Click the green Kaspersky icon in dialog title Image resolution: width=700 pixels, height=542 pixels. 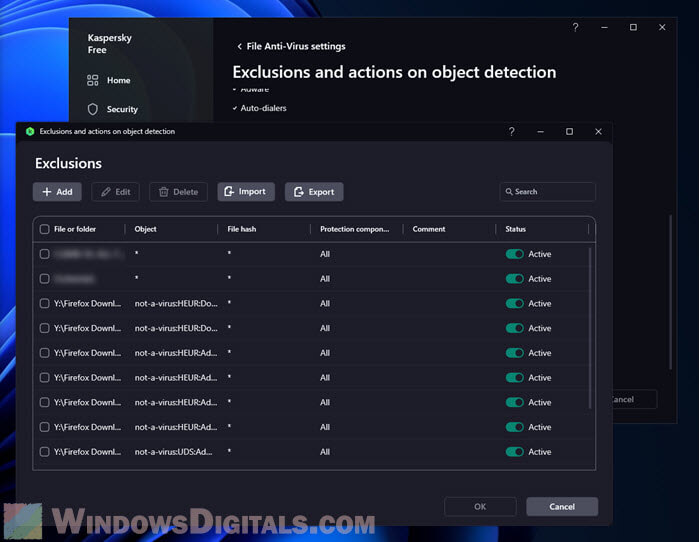tap(30, 131)
